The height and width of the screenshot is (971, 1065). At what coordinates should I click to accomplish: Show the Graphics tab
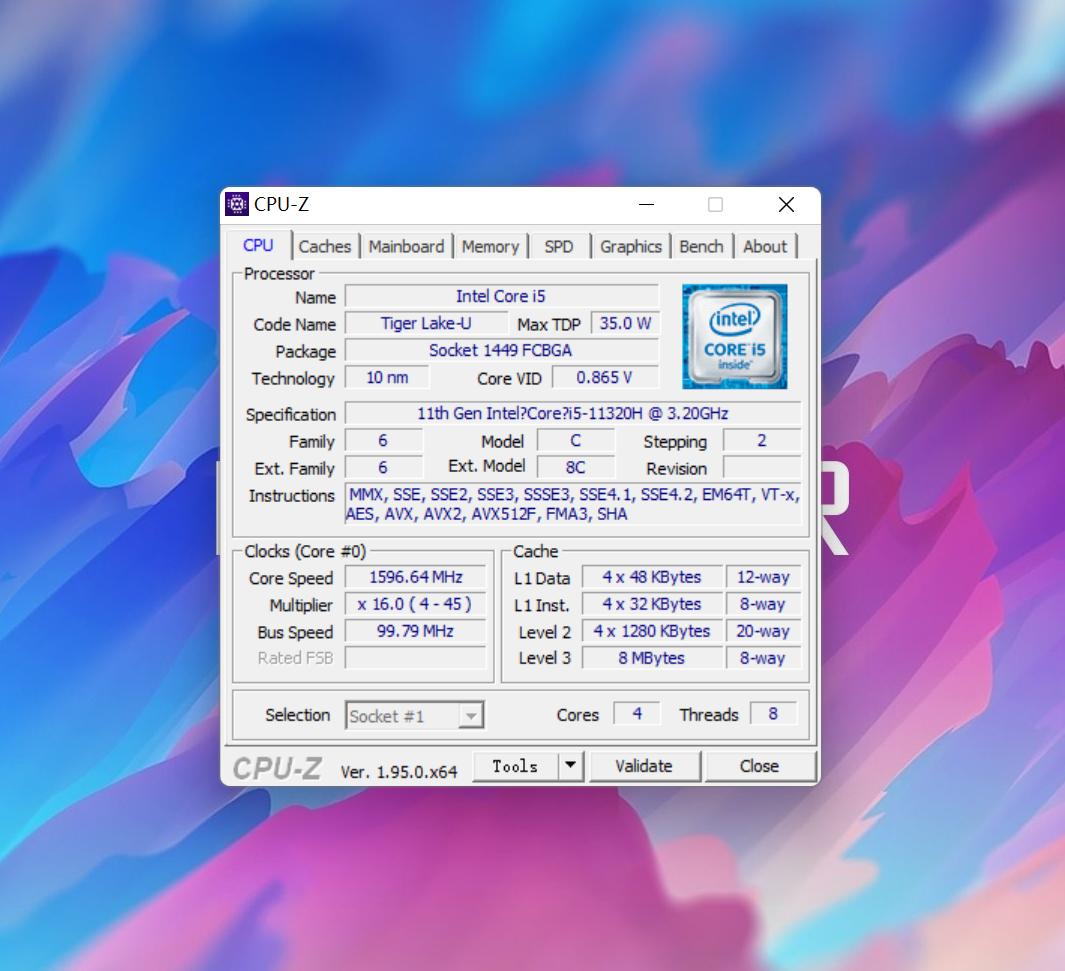[x=631, y=246]
